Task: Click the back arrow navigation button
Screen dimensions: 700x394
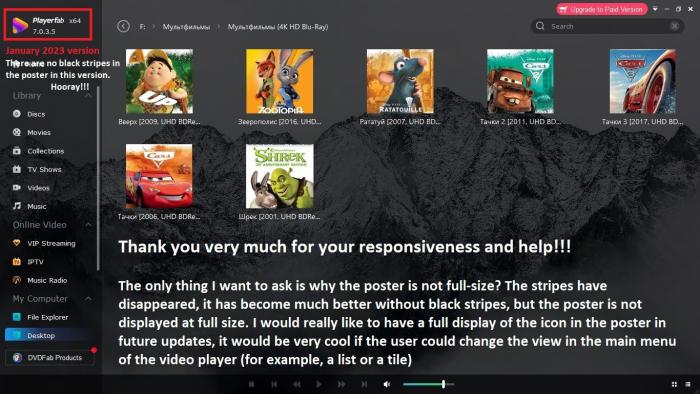Action: [124, 26]
